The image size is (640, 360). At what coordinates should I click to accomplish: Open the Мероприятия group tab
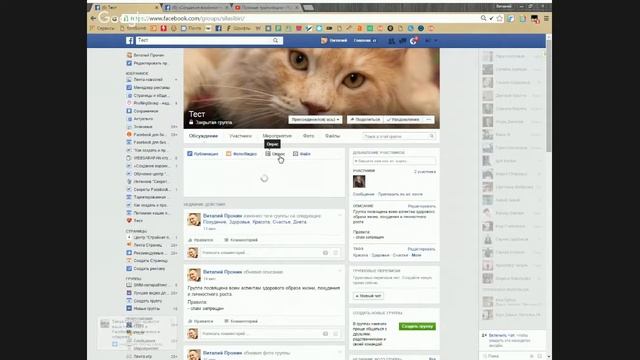[x=277, y=136]
